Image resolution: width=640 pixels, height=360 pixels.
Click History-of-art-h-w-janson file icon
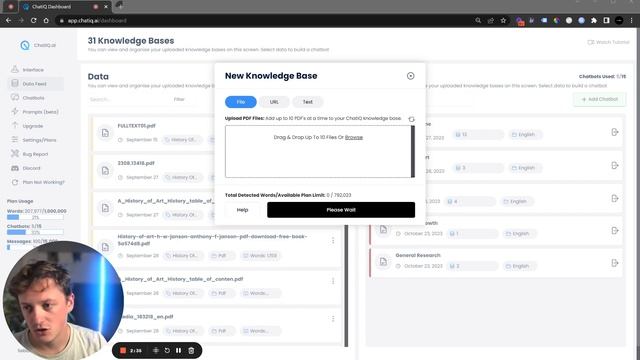pos(105,247)
